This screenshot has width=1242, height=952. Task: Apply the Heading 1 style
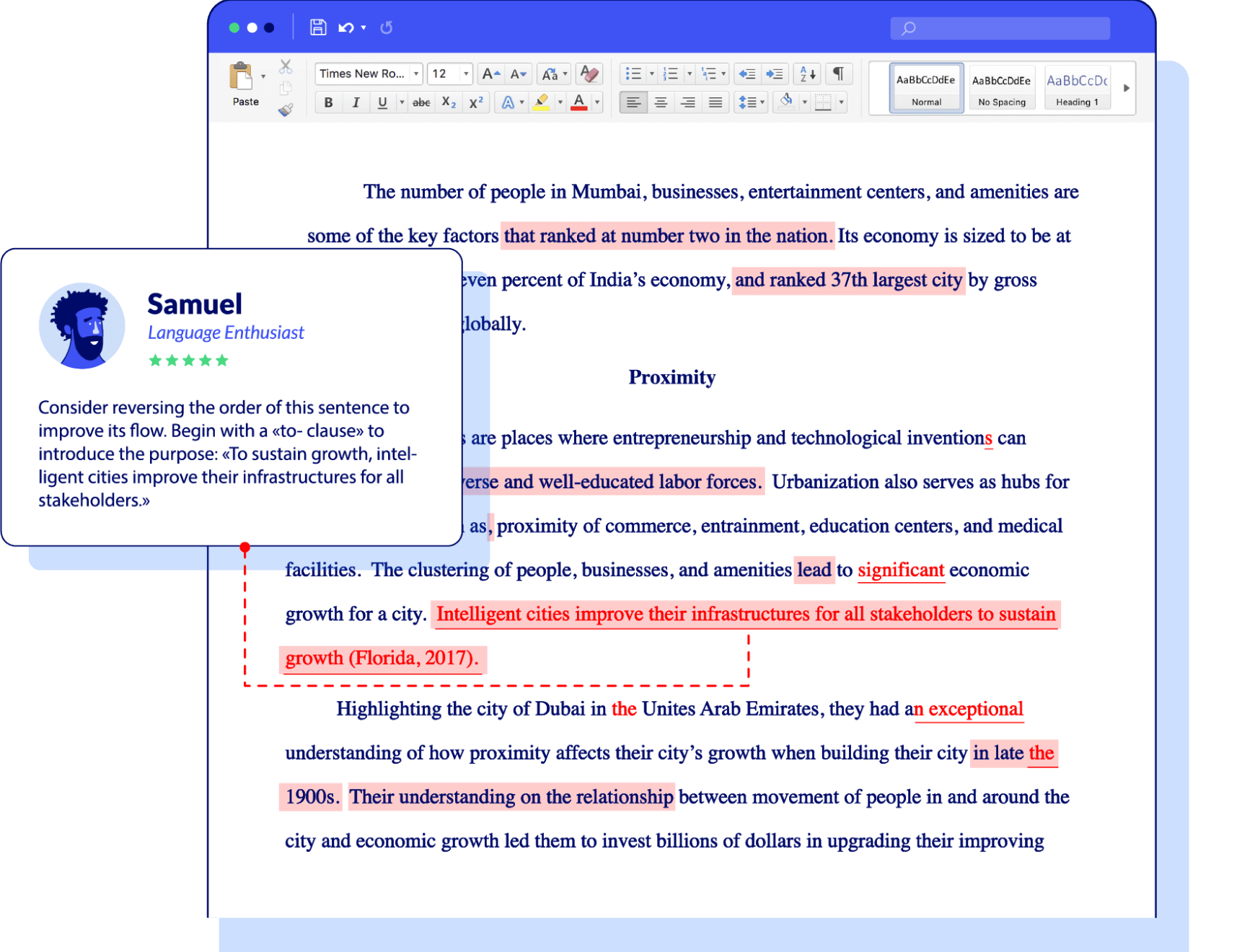coord(1077,87)
